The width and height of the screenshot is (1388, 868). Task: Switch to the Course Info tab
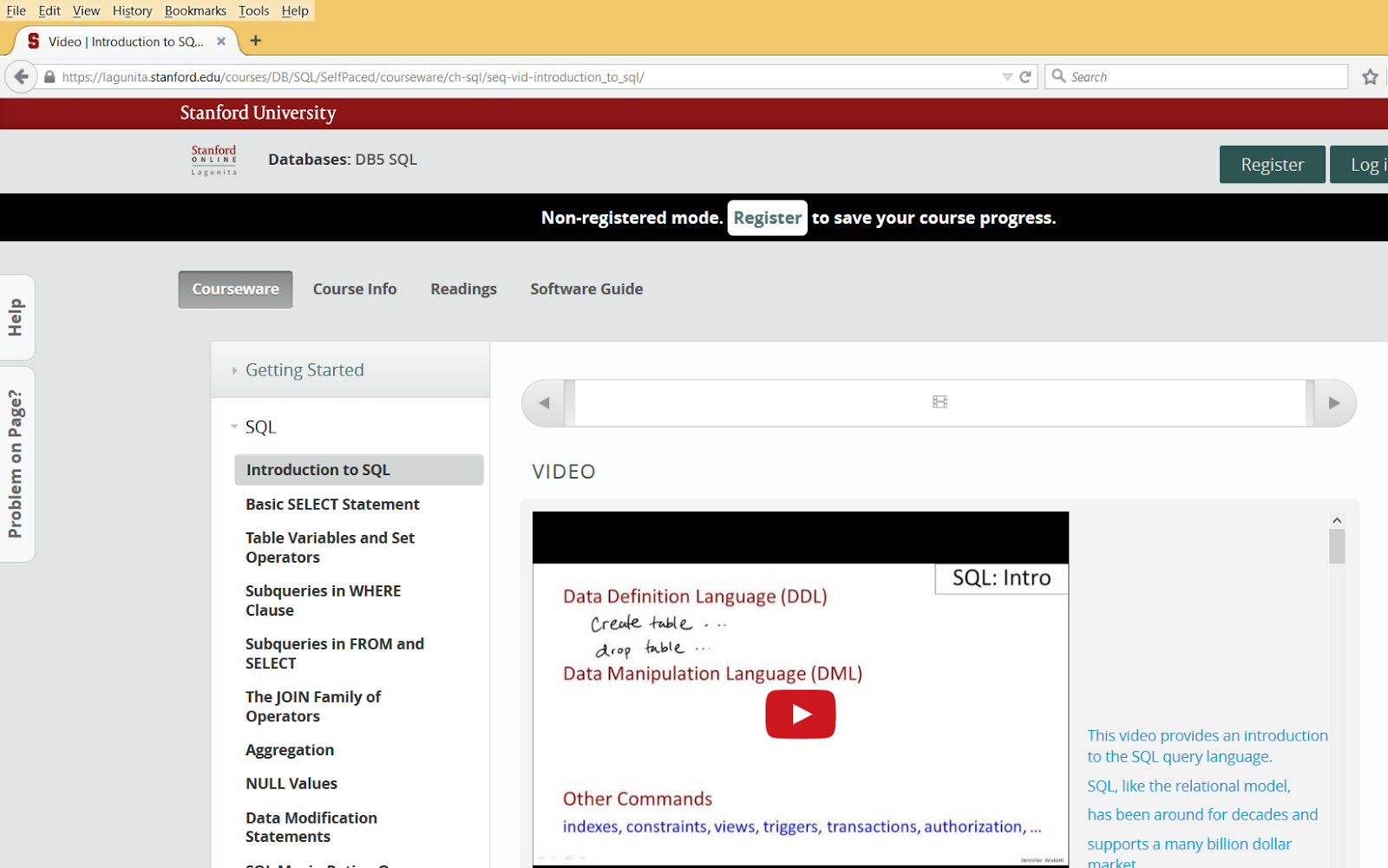tap(355, 289)
